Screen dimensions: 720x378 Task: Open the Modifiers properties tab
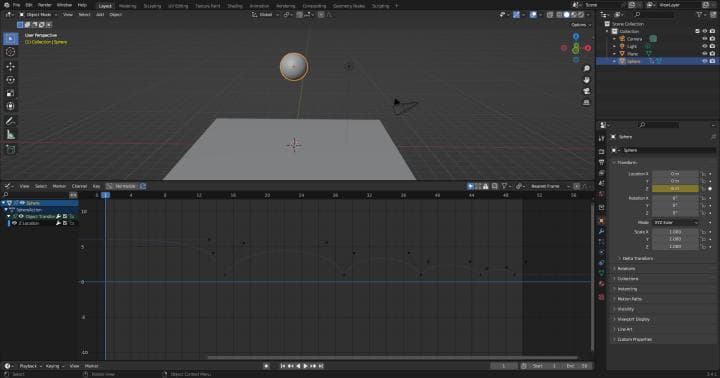602,231
